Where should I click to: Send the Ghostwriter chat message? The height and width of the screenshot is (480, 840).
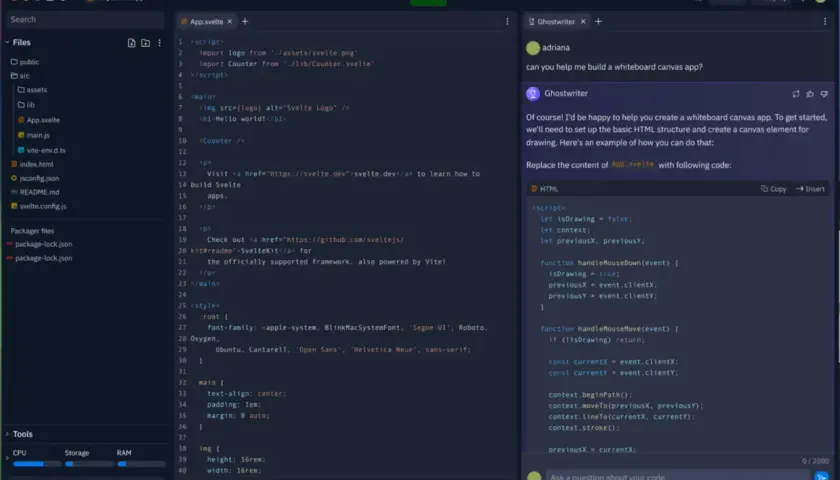[821, 476]
